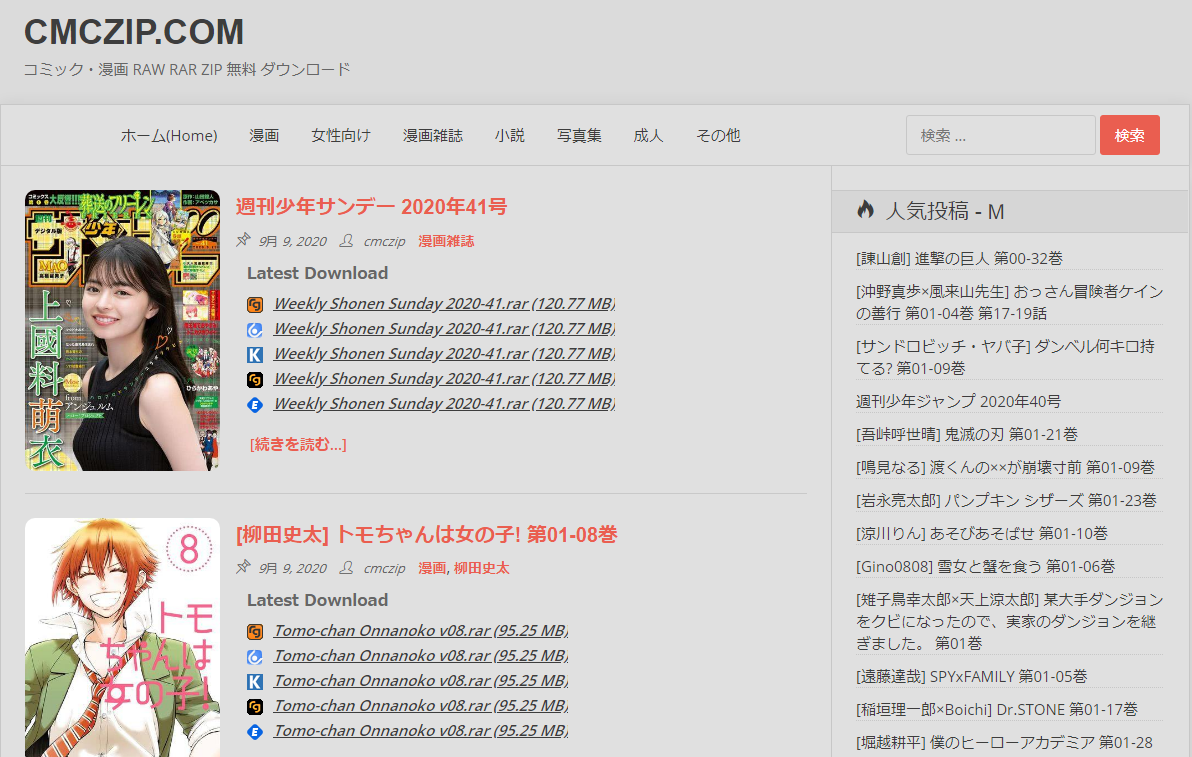Click the blue hexagon E icon beside Tomo-chan
Viewport: 1192px width, 757px height.
click(x=255, y=732)
